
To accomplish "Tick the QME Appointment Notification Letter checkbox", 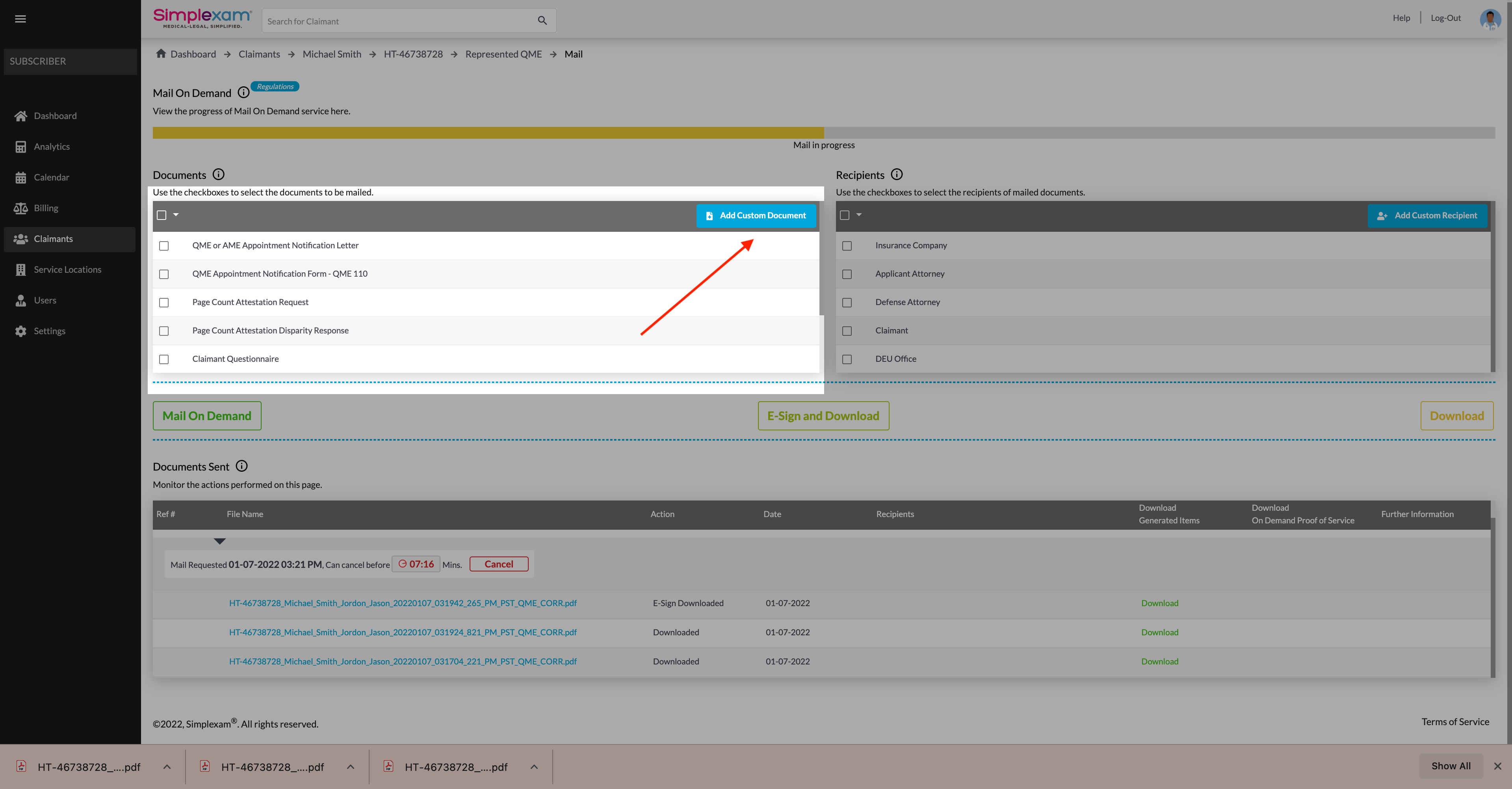I will (164, 246).
